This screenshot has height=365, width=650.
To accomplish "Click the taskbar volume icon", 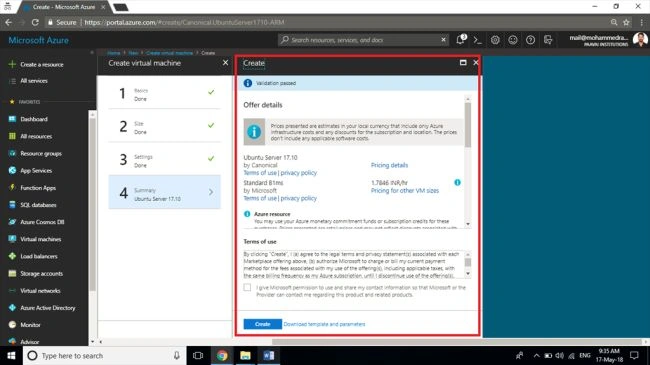I will 560,355.
